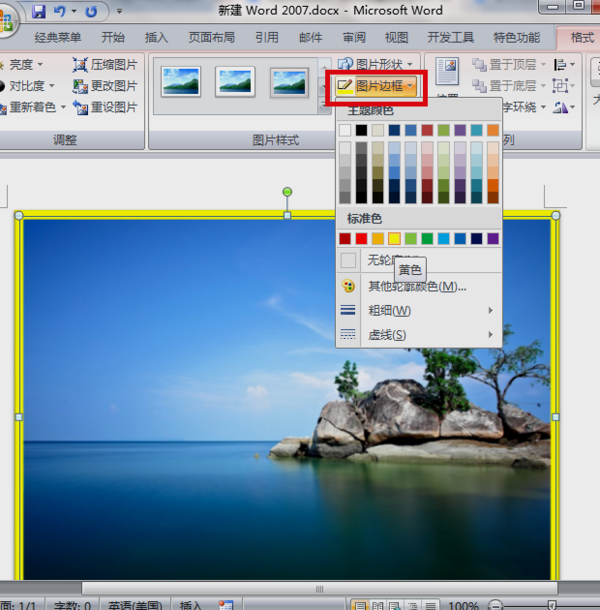Screen dimensions: 600x610
Task: Choose white theme color swatch
Action: pos(345,130)
